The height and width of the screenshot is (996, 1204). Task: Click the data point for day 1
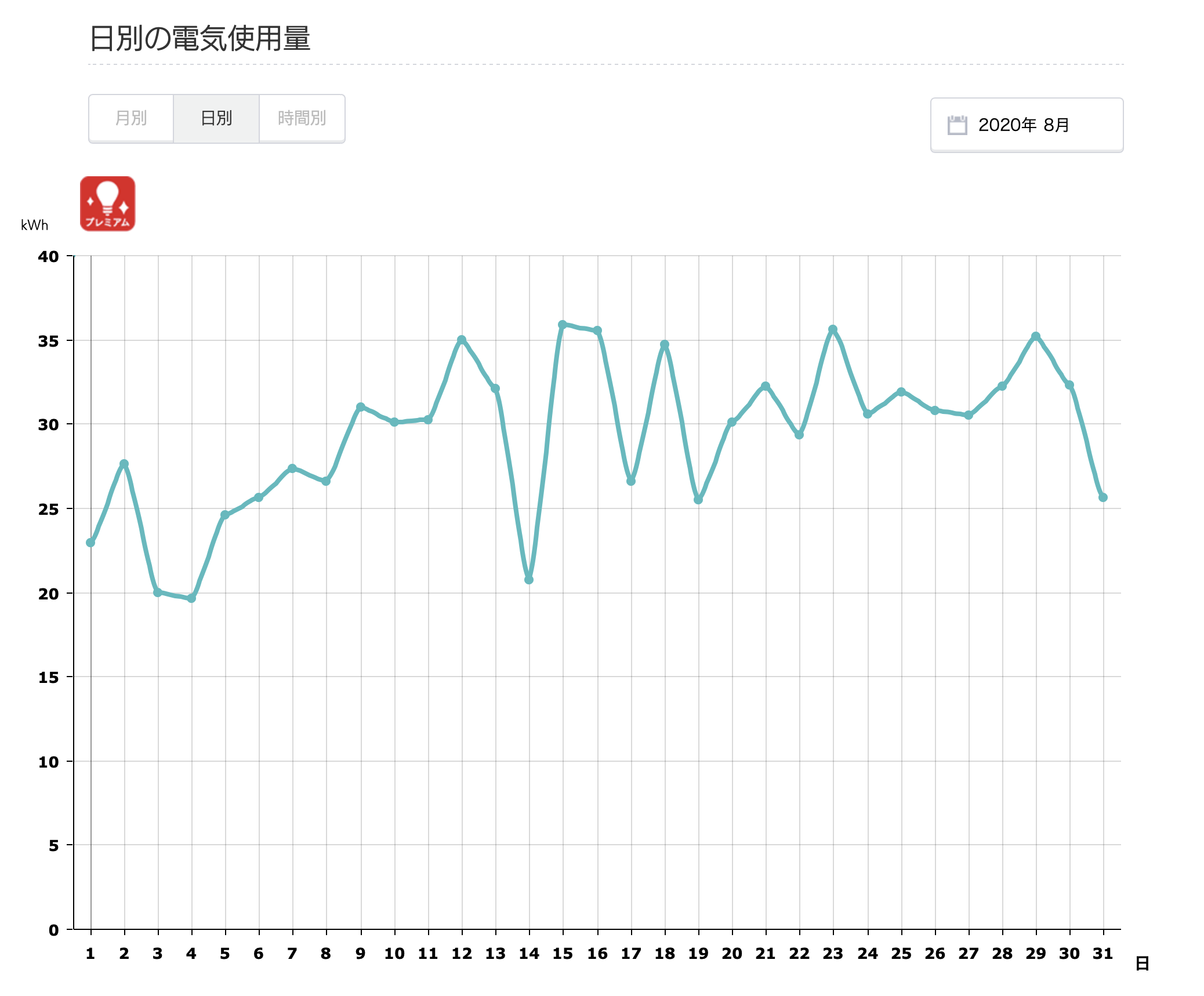90,543
